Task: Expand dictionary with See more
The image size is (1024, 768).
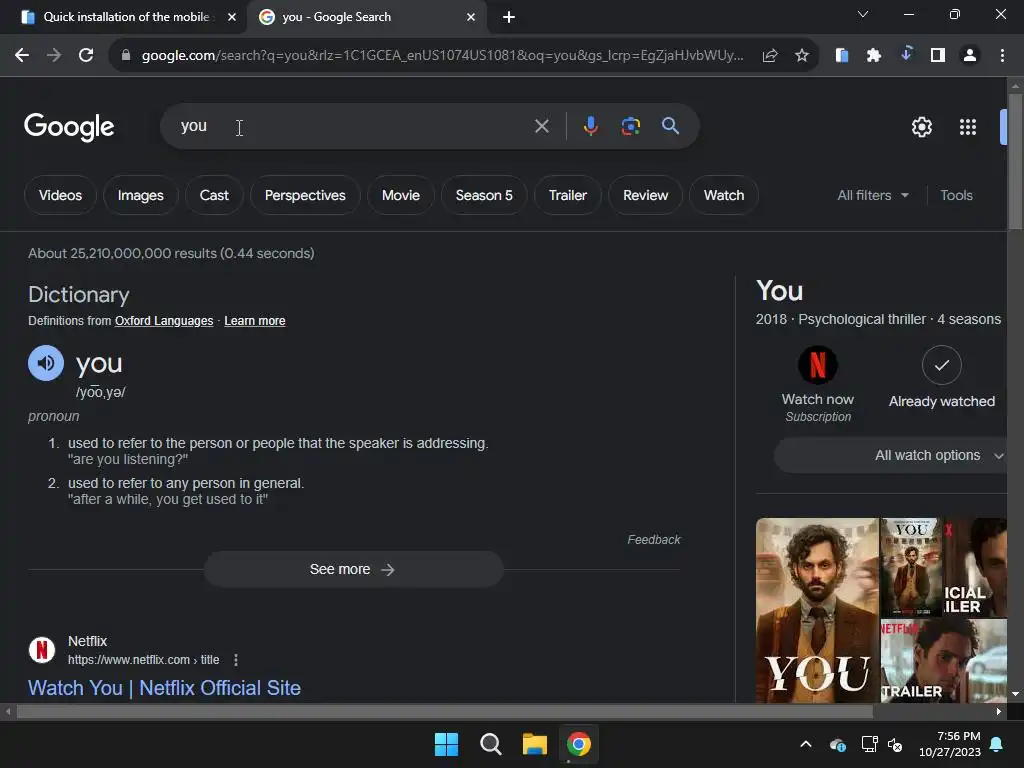Action: (x=353, y=569)
